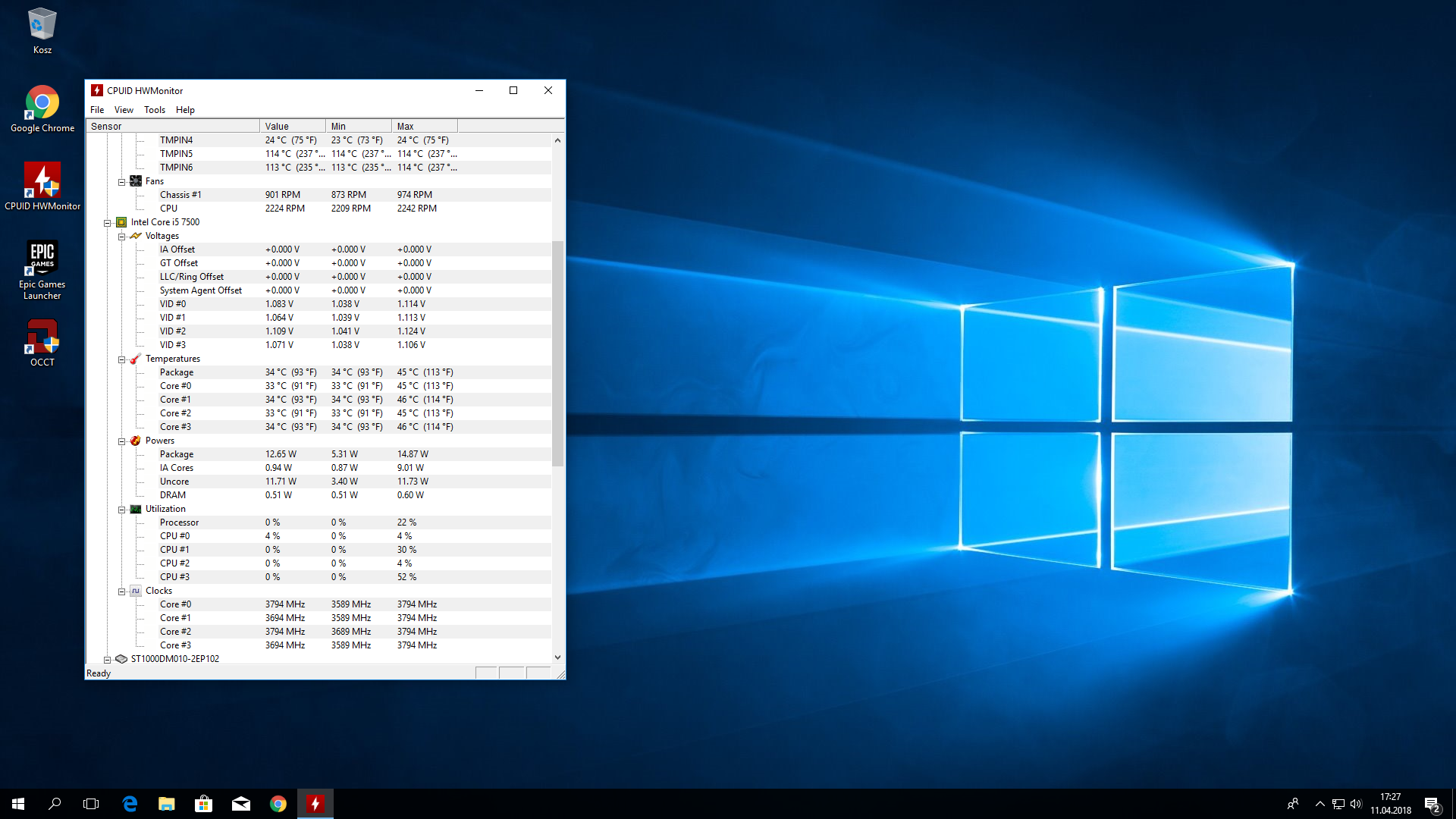Viewport: 1456px width, 819px height.
Task: Click the scrollbar down arrow
Action: click(557, 657)
